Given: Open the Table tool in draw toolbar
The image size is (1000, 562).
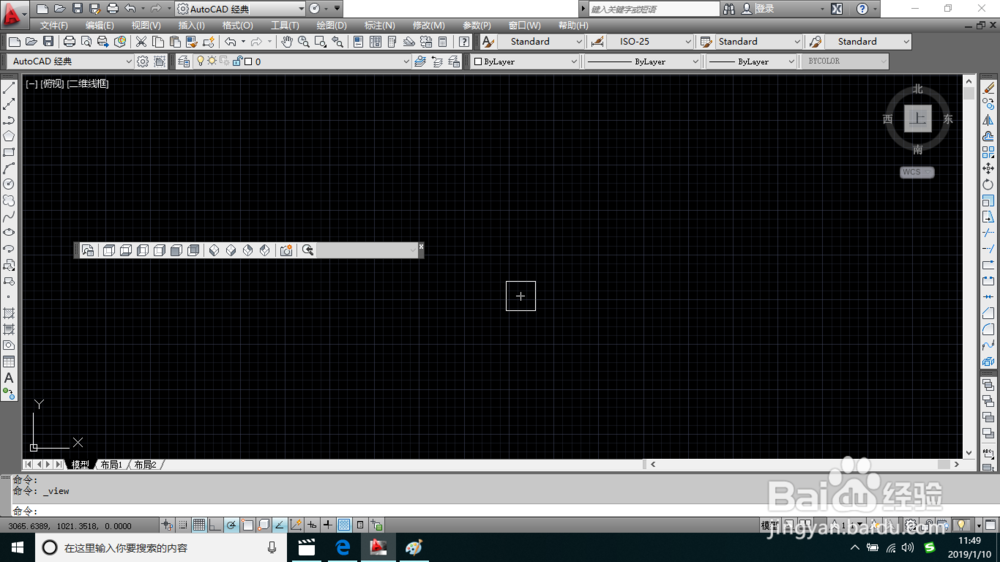Looking at the screenshot, I should (x=9, y=362).
